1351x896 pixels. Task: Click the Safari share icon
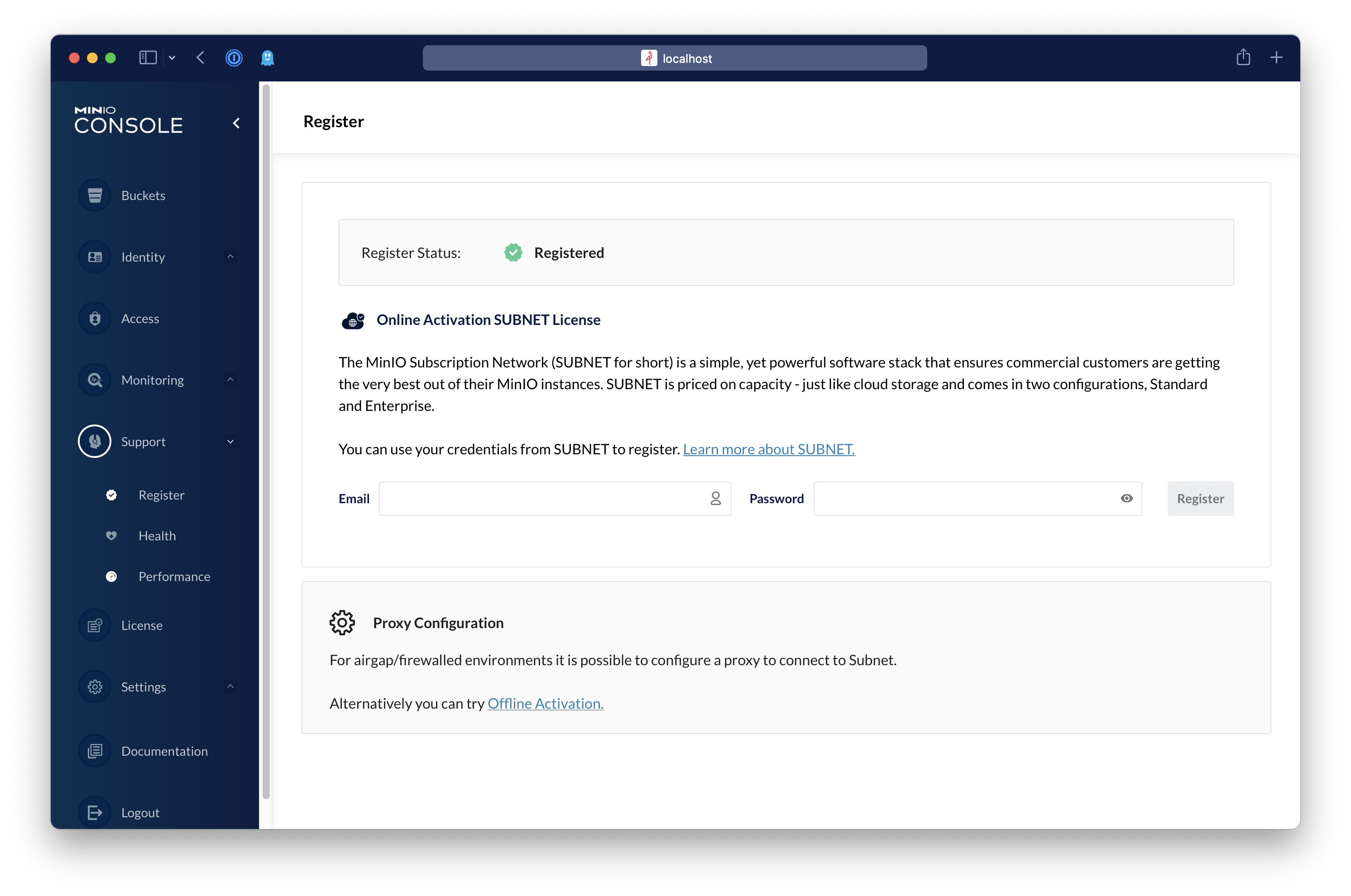(1244, 57)
